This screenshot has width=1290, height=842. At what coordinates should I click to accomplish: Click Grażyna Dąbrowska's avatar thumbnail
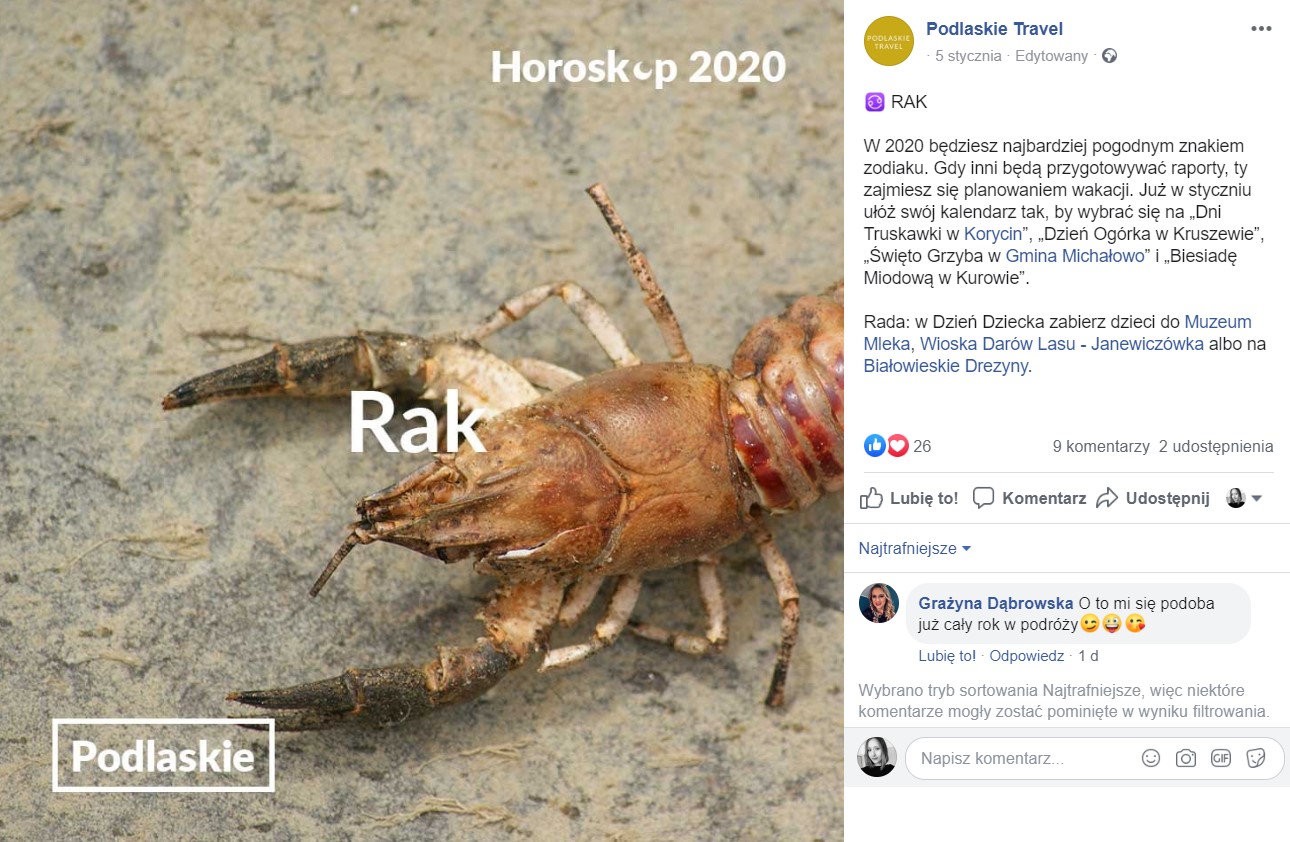tap(879, 603)
